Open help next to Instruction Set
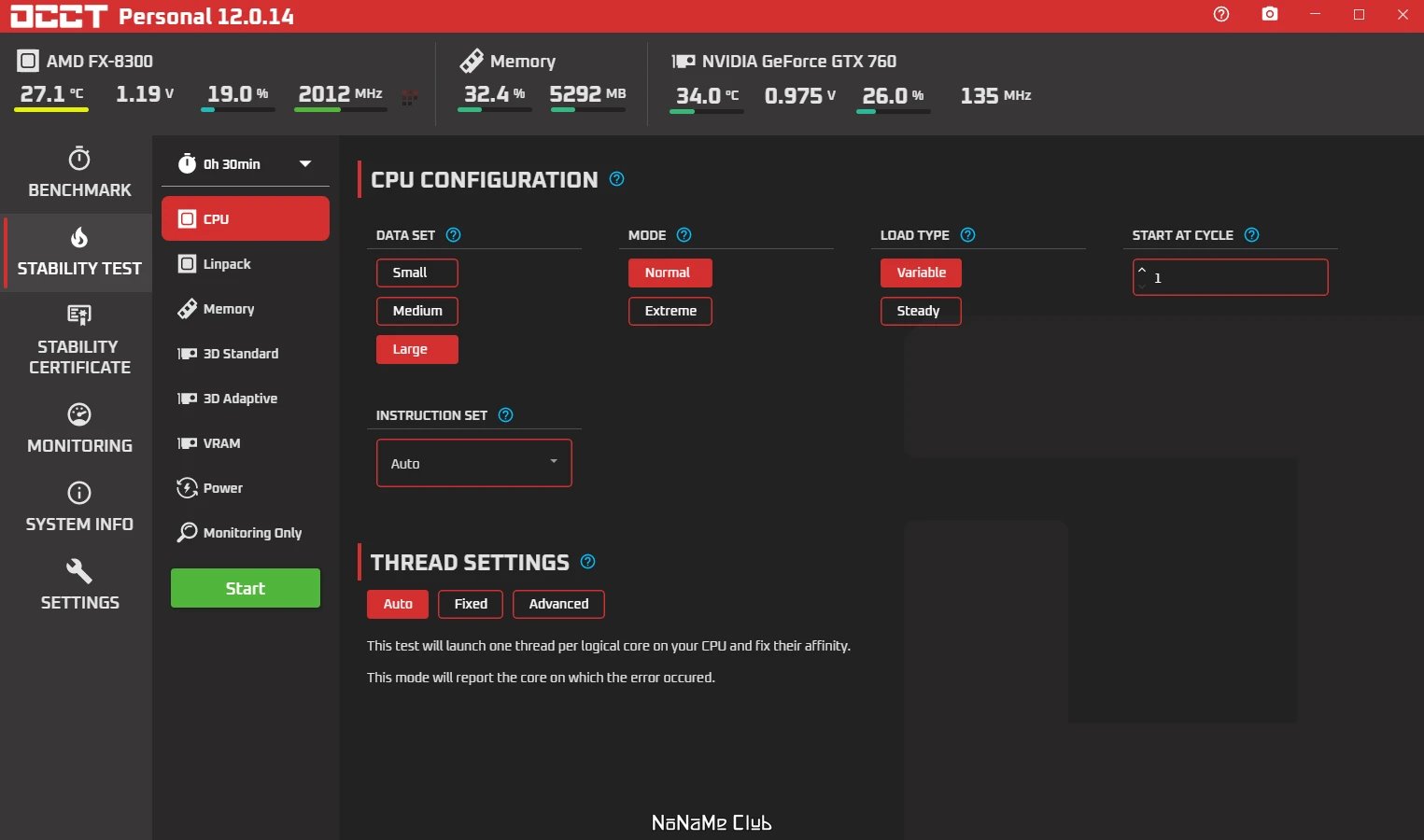The height and width of the screenshot is (840, 1424). click(x=506, y=415)
